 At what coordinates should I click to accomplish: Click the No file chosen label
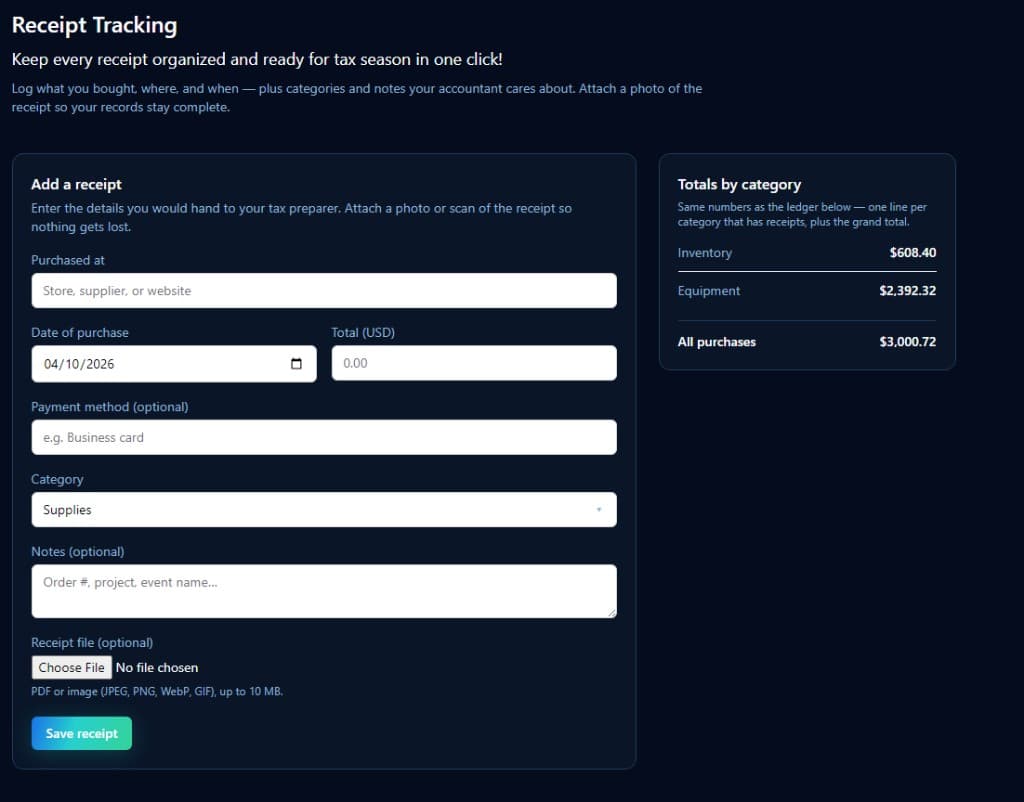point(157,667)
